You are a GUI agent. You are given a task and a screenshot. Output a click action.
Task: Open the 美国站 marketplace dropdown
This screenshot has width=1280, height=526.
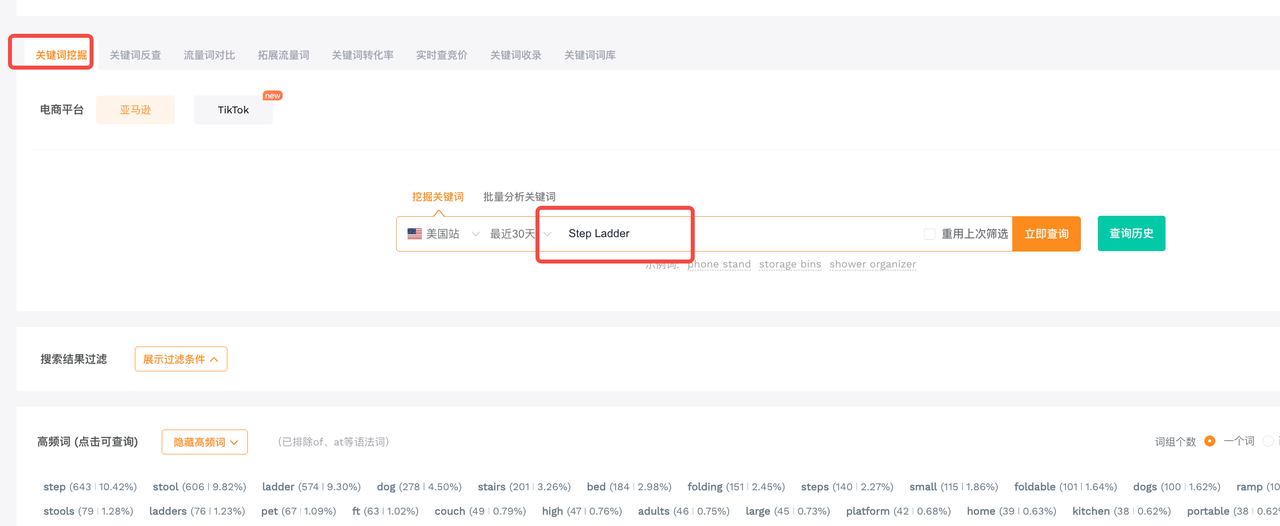click(444, 234)
